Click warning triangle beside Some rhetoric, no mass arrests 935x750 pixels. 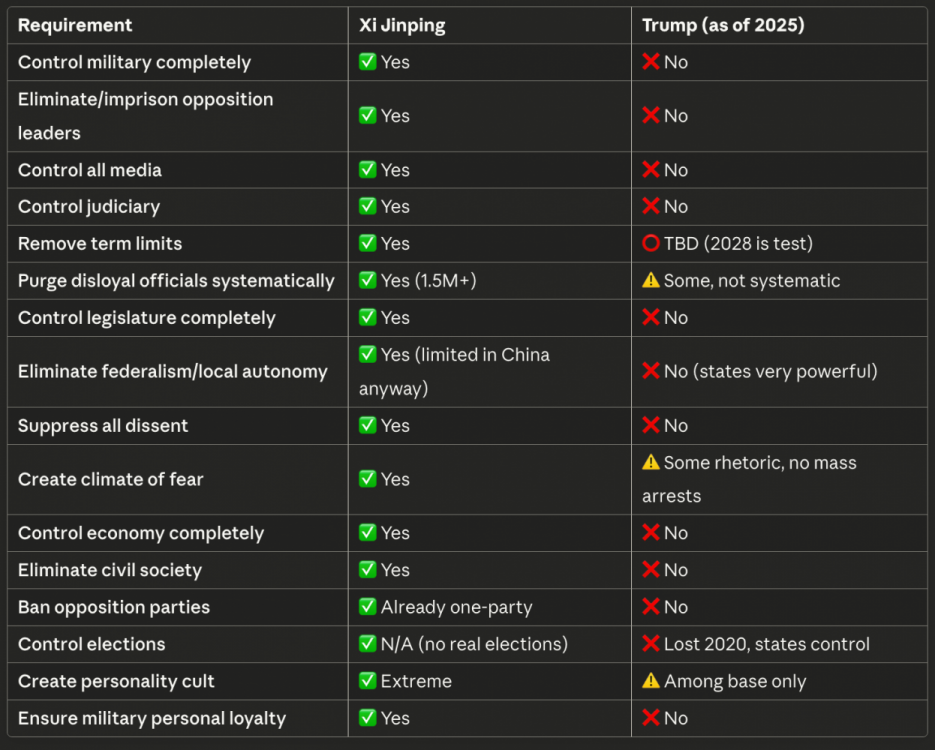(x=651, y=463)
